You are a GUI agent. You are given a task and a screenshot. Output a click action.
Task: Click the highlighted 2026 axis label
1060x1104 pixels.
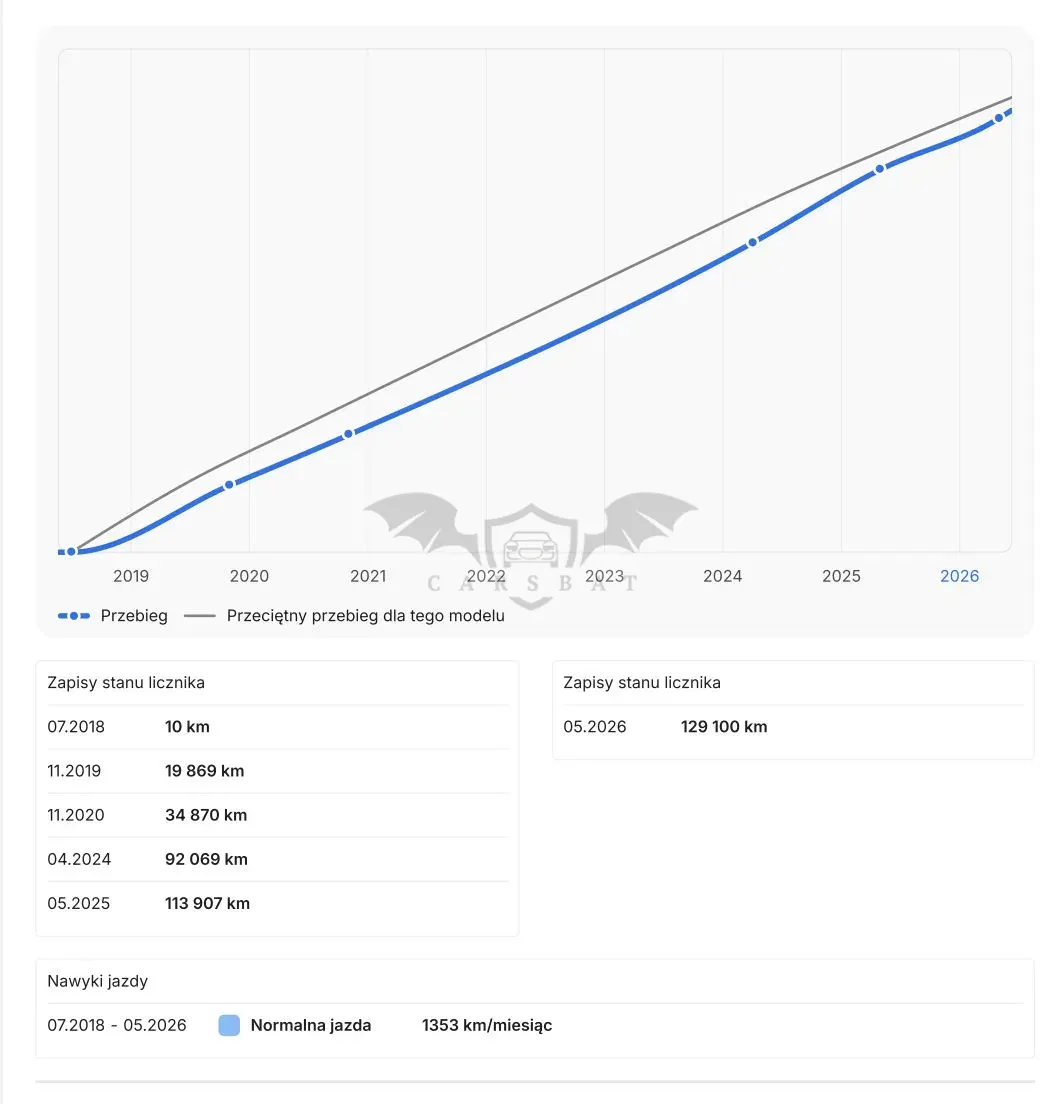(x=959, y=576)
